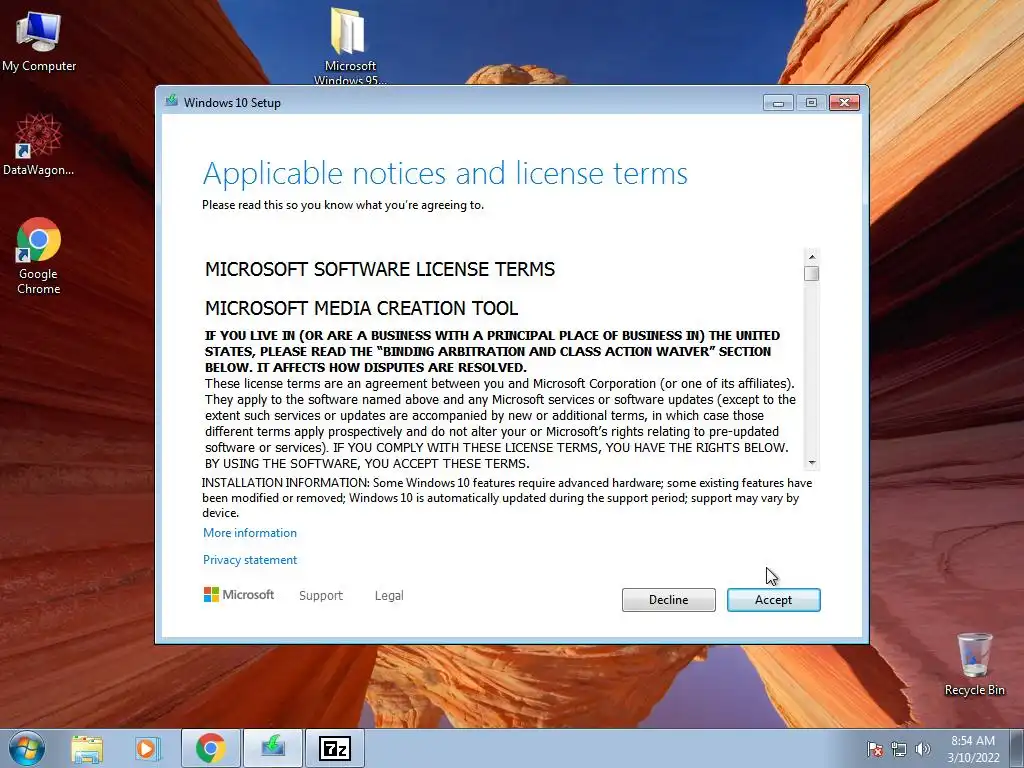Maximize the Windows 10 Setup window

(x=811, y=103)
